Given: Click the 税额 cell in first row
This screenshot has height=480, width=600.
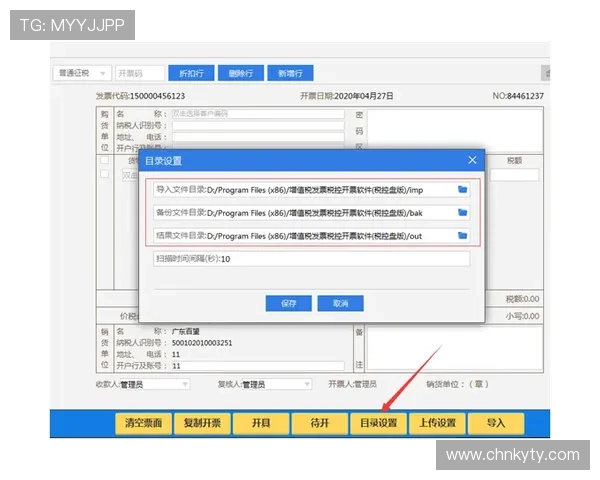Looking at the screenshot, I should coord(514,175).
